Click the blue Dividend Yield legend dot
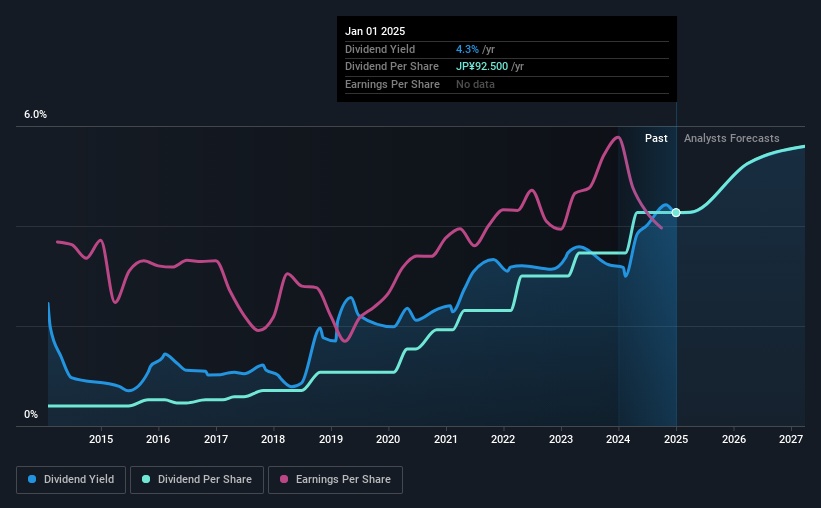Viewport: 821px width, 508px height. [32, 479]
